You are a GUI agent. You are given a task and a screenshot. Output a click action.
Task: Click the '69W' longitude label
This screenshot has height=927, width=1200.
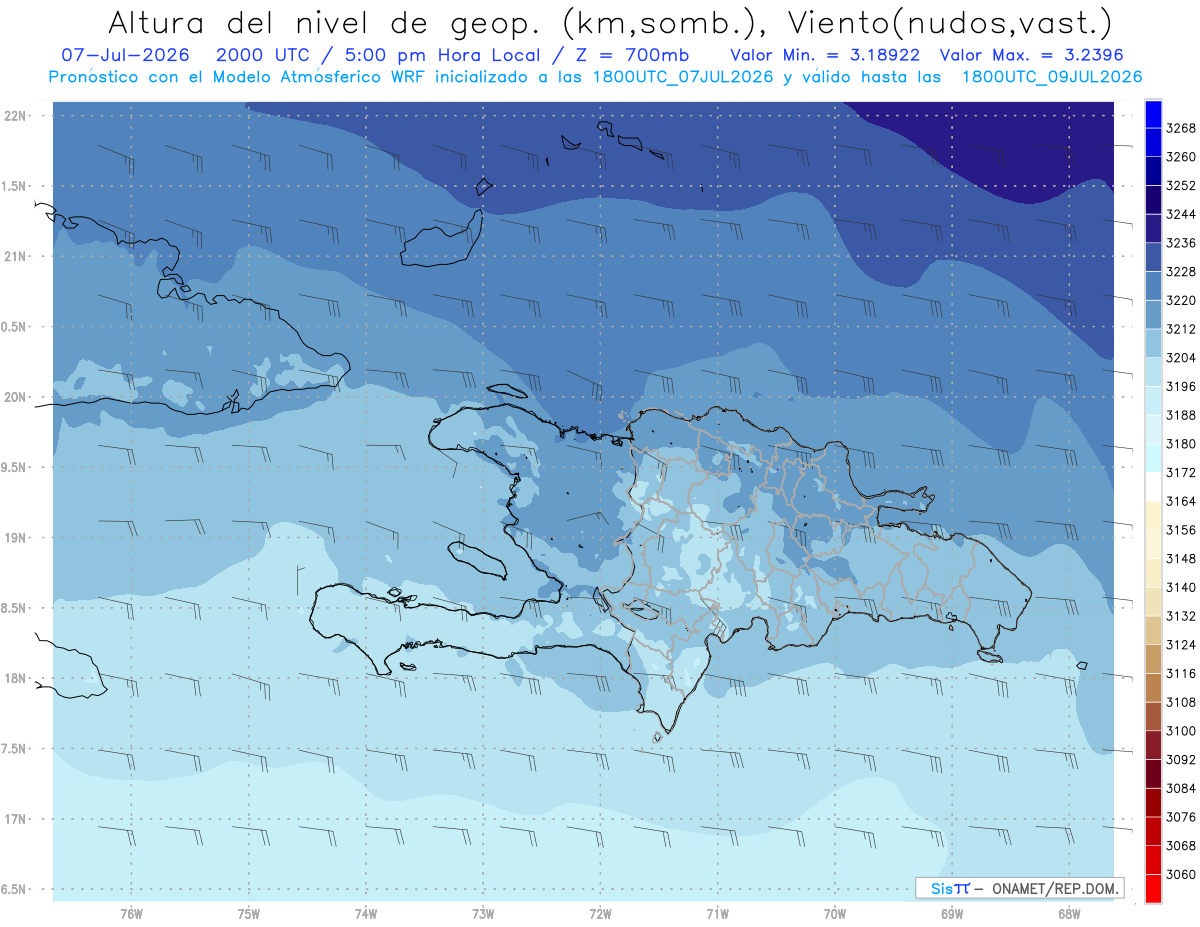coord(952,914)
